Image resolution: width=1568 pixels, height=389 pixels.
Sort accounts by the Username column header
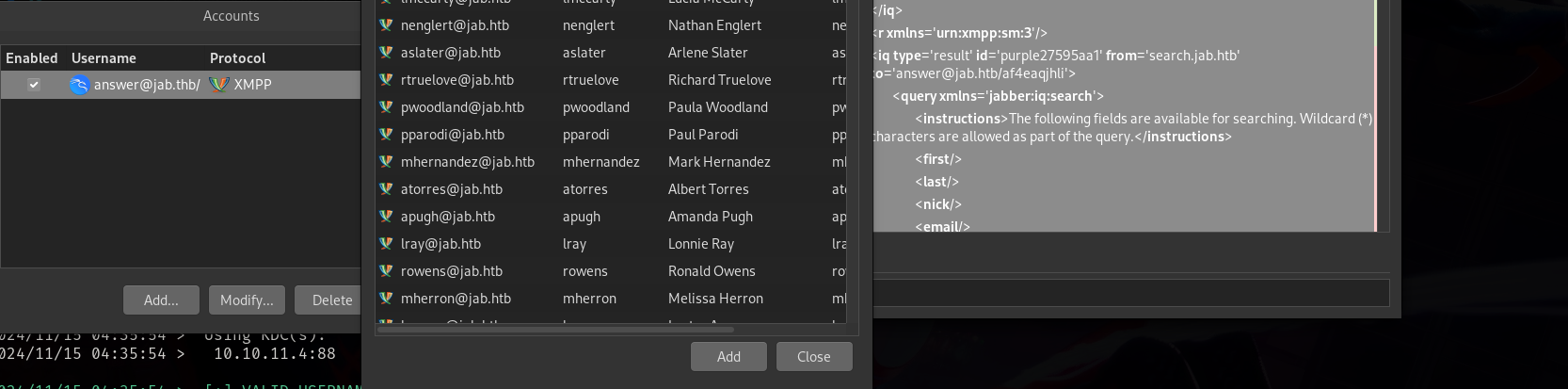[104, 58]
